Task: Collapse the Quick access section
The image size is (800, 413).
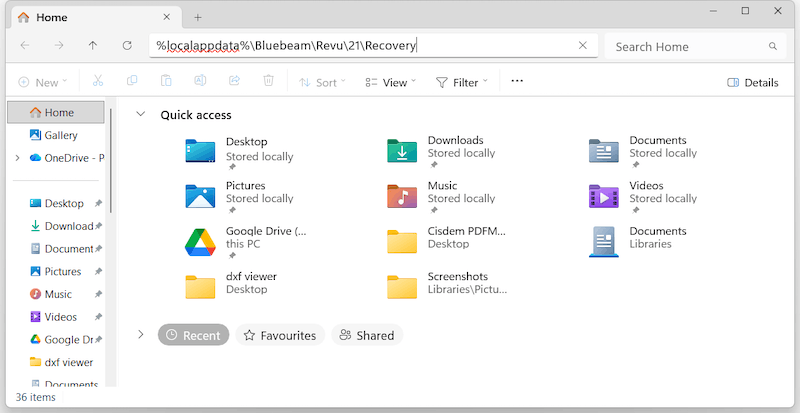Action: click(141, 115)
